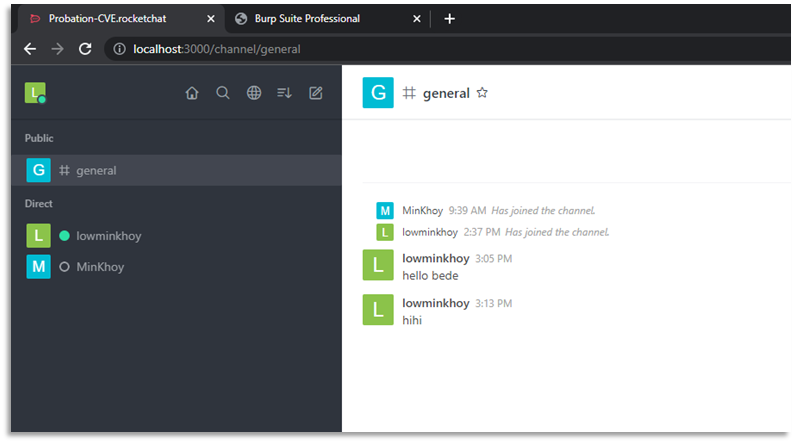This screenshot has width=795, height=443.
Task: Open direct message with MinKhoy
Action: pos(176,267)
